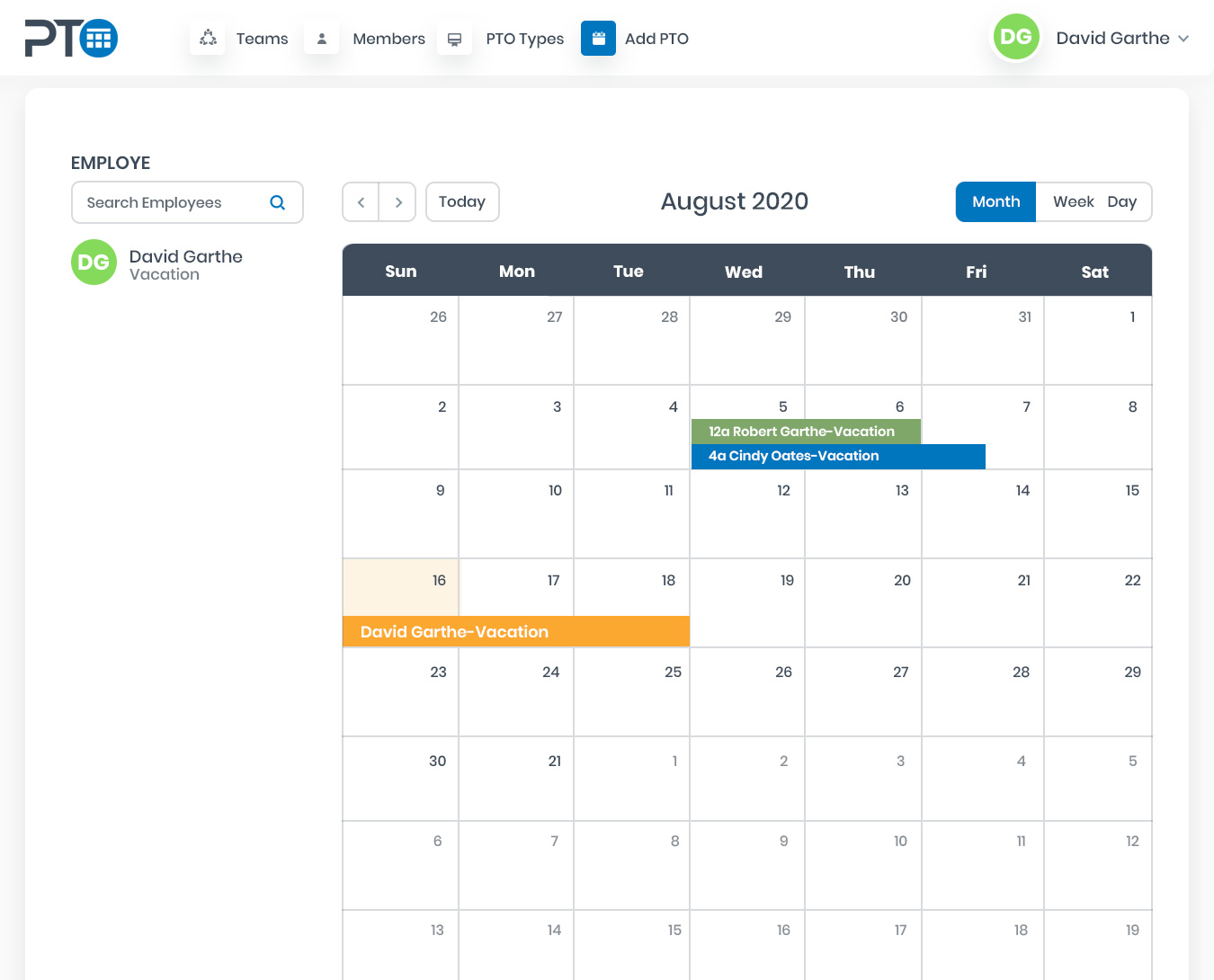The height and width of the screenshot is (980, 1214).
Task: Select day 30 Sunday cell after 29
Action: [400, 779]
